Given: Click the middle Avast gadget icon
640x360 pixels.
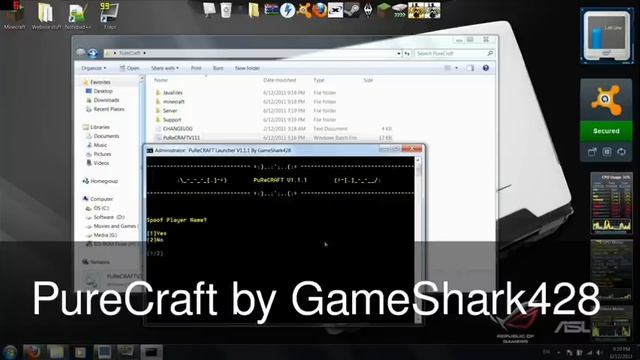Looking at the screenshot, I should coord(607,152).
